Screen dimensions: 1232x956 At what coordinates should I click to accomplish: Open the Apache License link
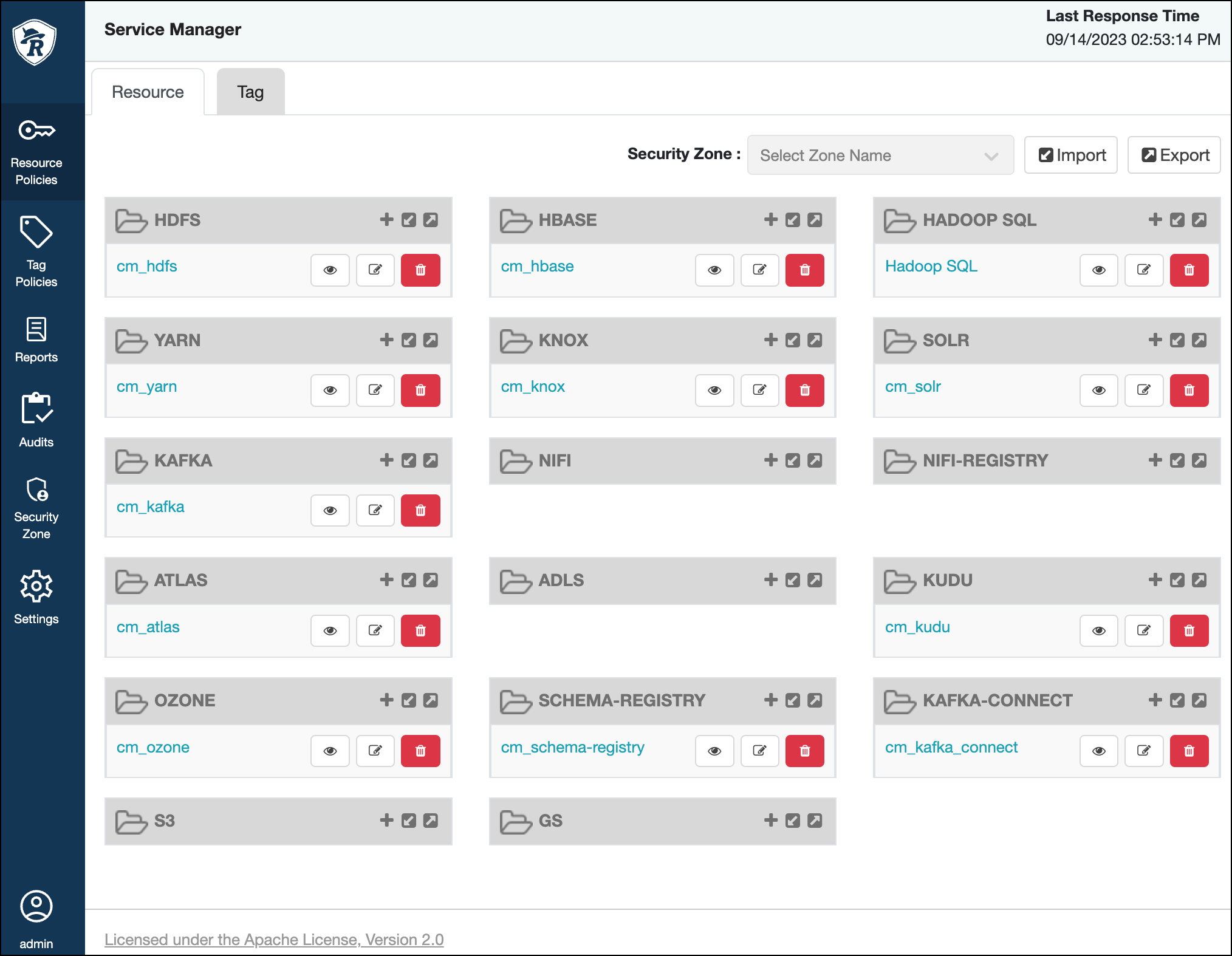click(275, 939)
